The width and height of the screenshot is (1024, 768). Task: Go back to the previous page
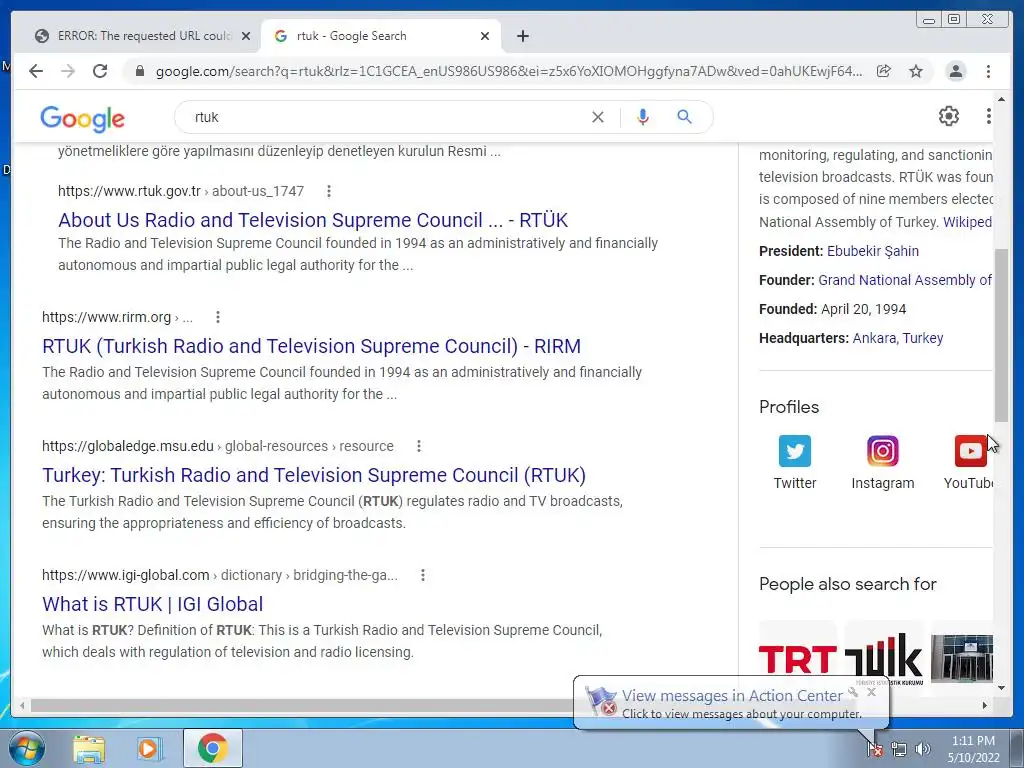click(36, 71)
